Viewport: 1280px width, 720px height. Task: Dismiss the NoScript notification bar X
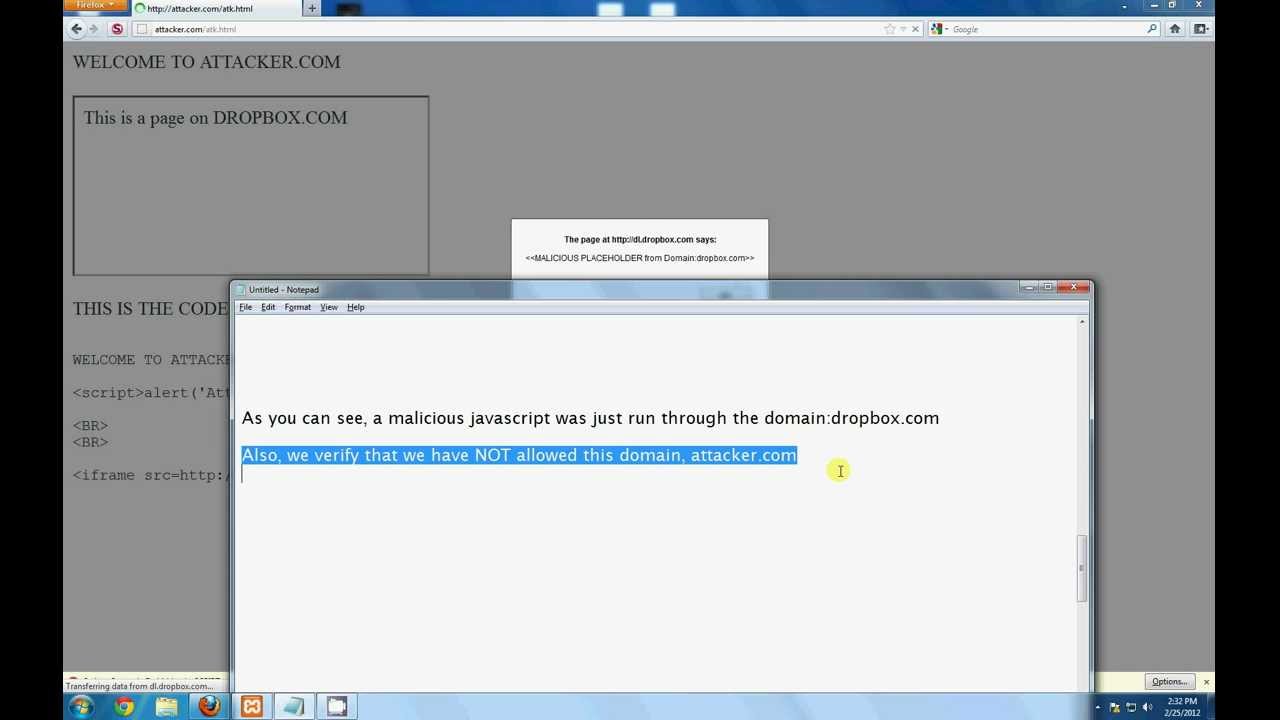coord(1206,682)
